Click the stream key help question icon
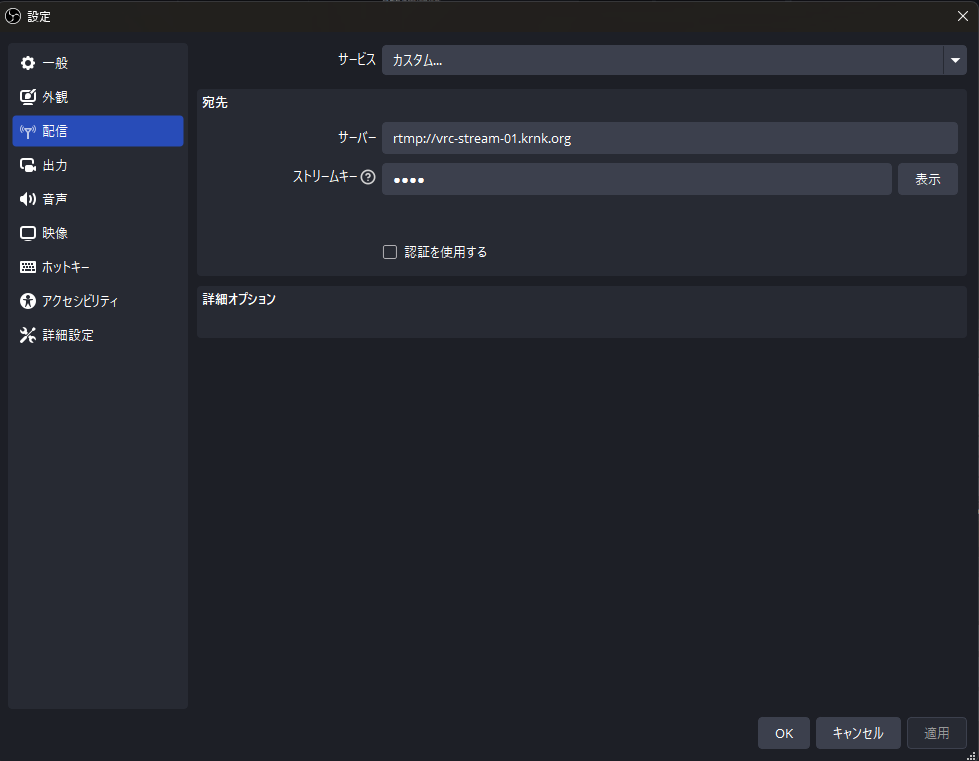Image resolution: width=979 pixels, height=761 pixels. click(x=368, y=178)
